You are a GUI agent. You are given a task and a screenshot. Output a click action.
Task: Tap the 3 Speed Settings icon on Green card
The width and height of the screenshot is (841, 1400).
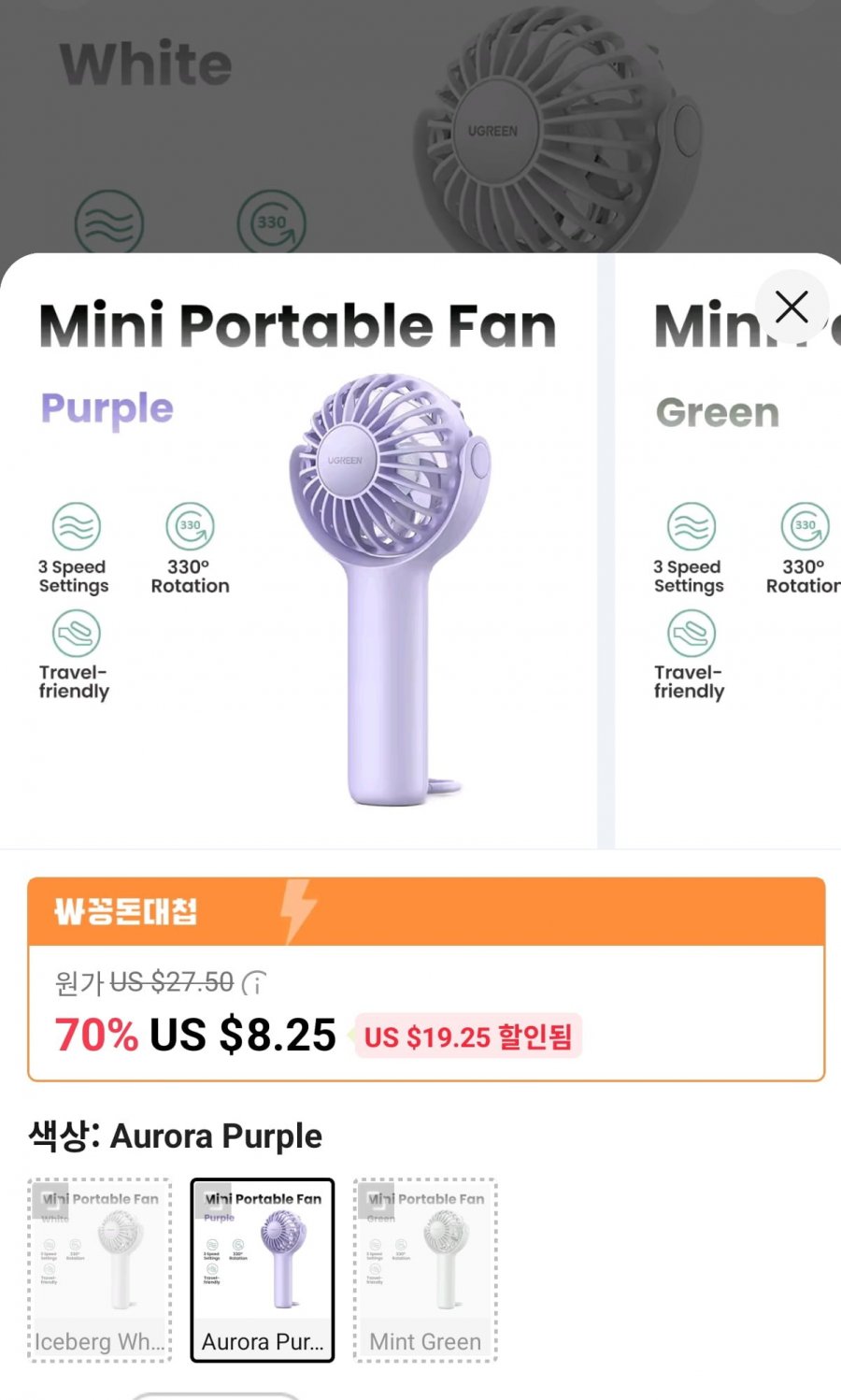[691, 526]
